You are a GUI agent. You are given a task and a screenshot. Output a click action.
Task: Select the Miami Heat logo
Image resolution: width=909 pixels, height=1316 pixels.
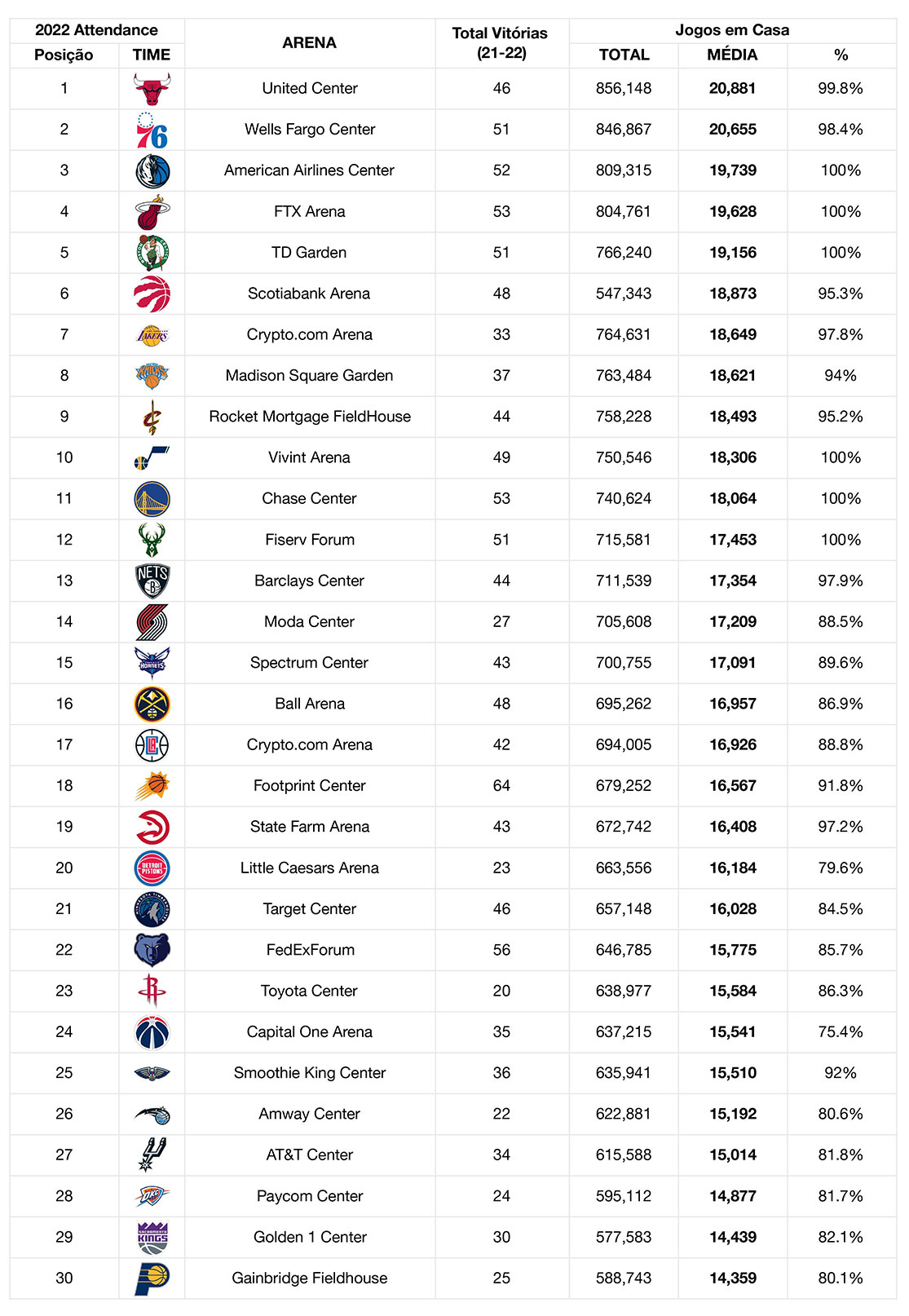[x=152, y=212]
